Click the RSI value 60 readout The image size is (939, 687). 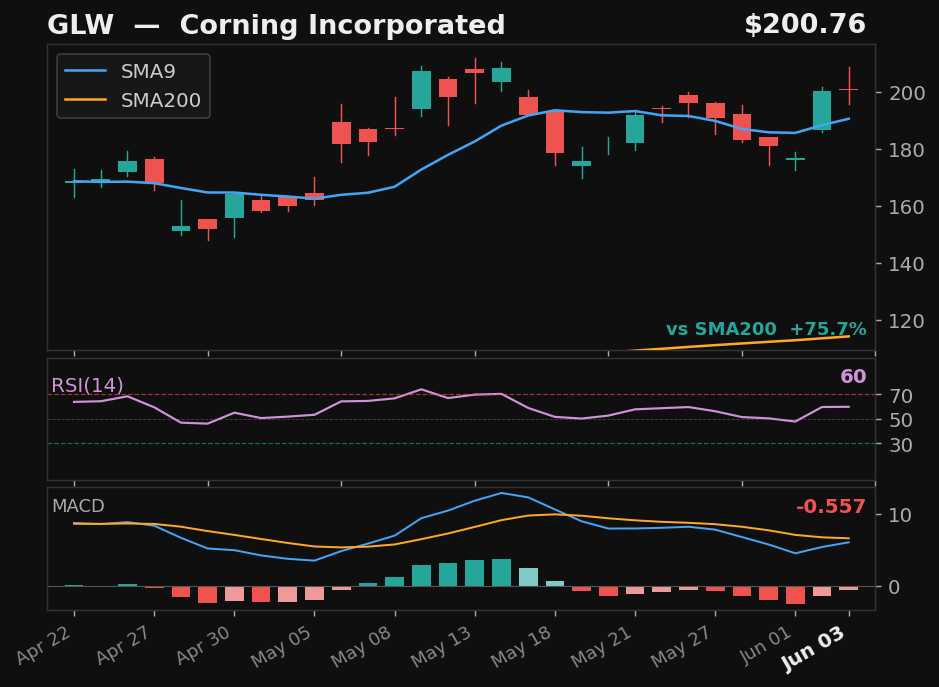point(853,376)
